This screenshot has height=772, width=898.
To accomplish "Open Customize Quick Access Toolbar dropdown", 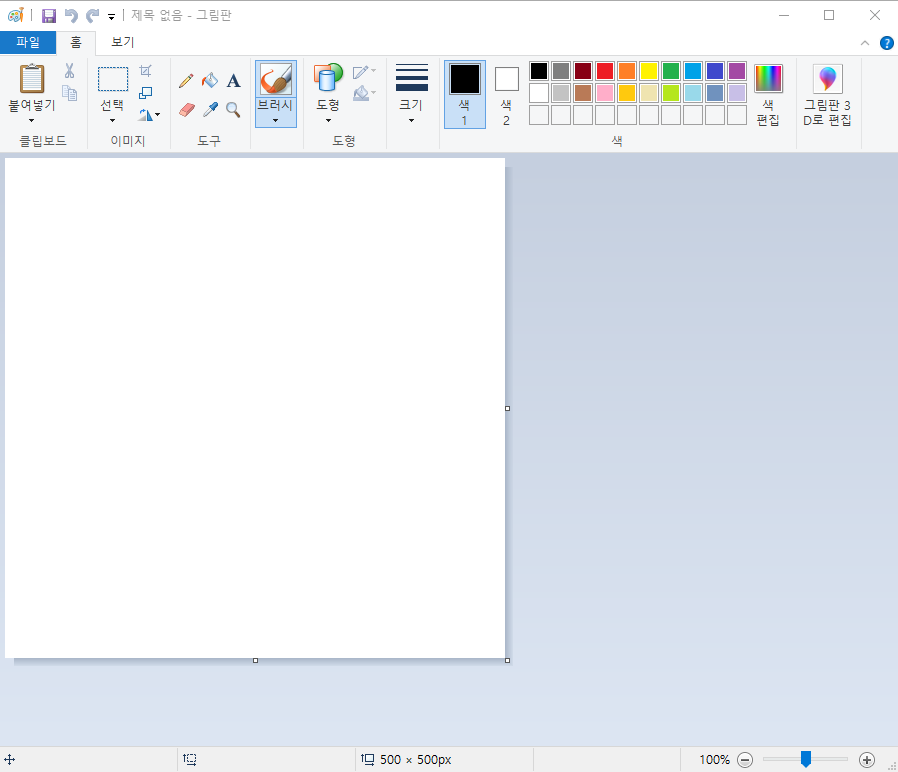I will point(111,17).
